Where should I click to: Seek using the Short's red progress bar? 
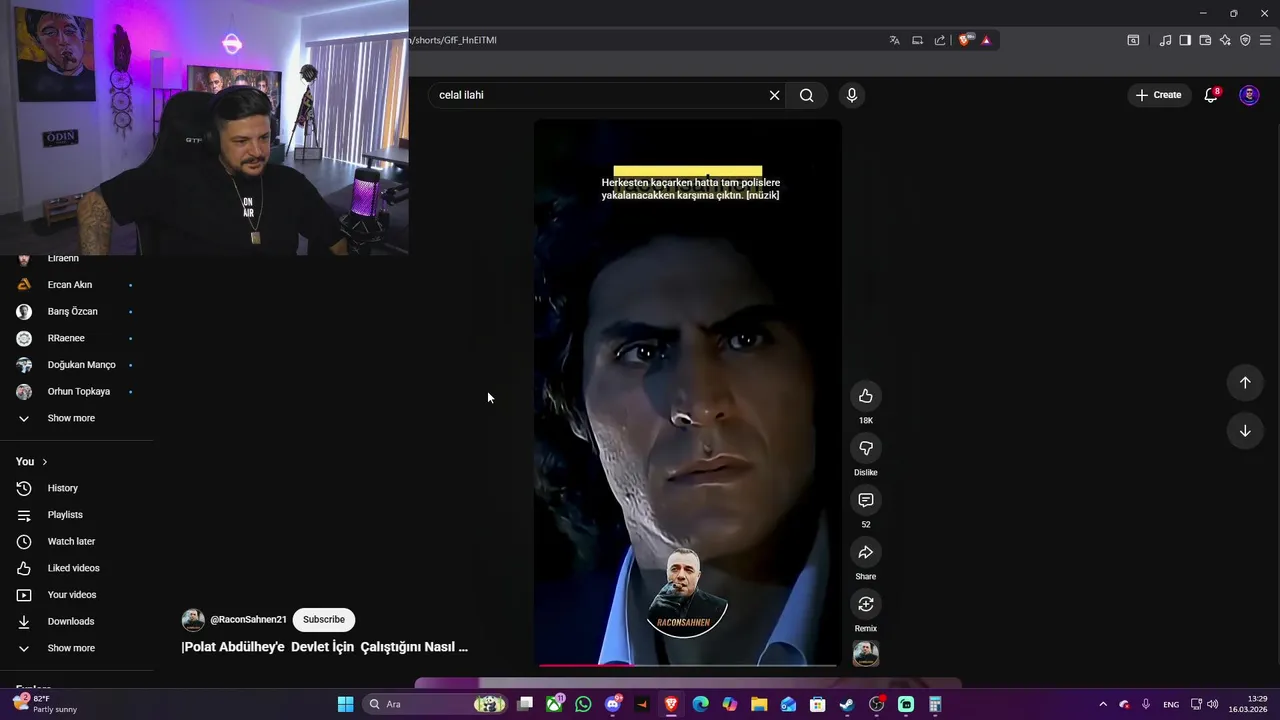coord(688,665)
